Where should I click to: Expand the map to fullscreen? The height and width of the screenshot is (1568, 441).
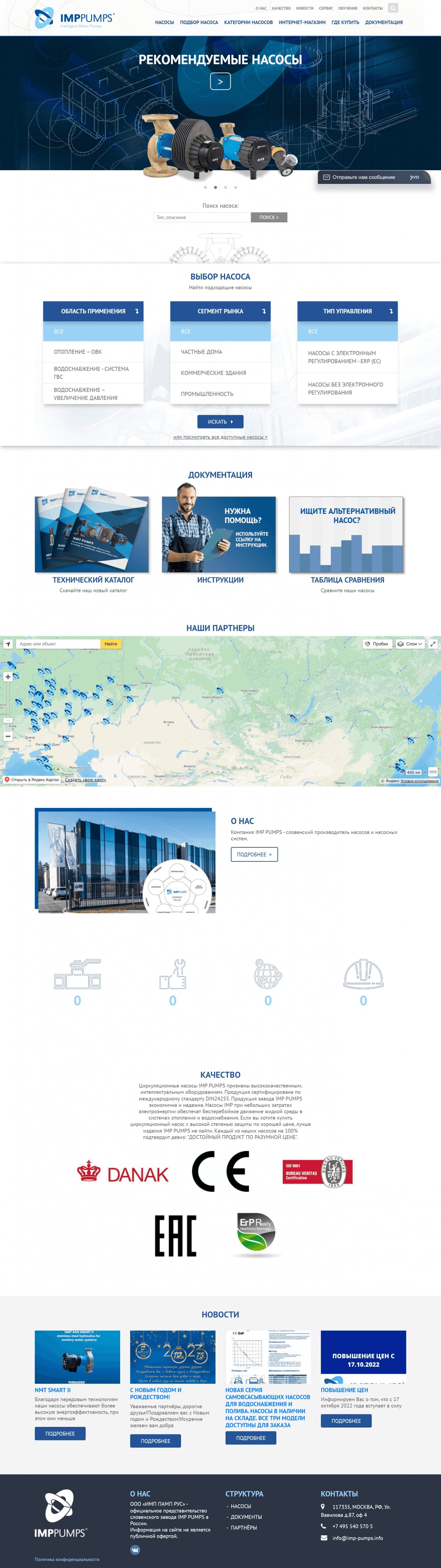pyautogui.click(x=433, y=643)
